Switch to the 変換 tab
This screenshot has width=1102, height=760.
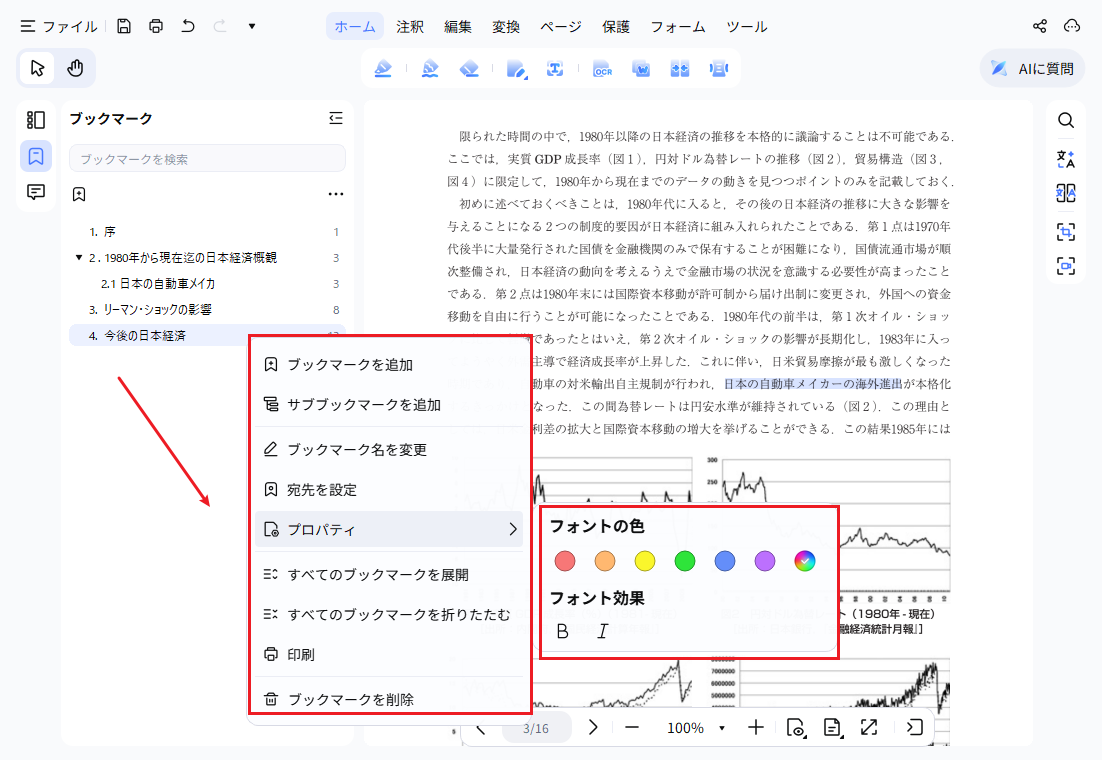[505, 27]
